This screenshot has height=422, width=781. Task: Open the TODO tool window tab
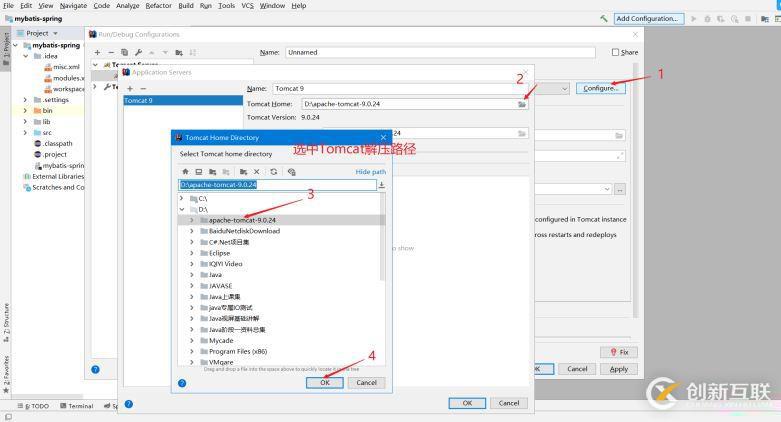point(33,406)
